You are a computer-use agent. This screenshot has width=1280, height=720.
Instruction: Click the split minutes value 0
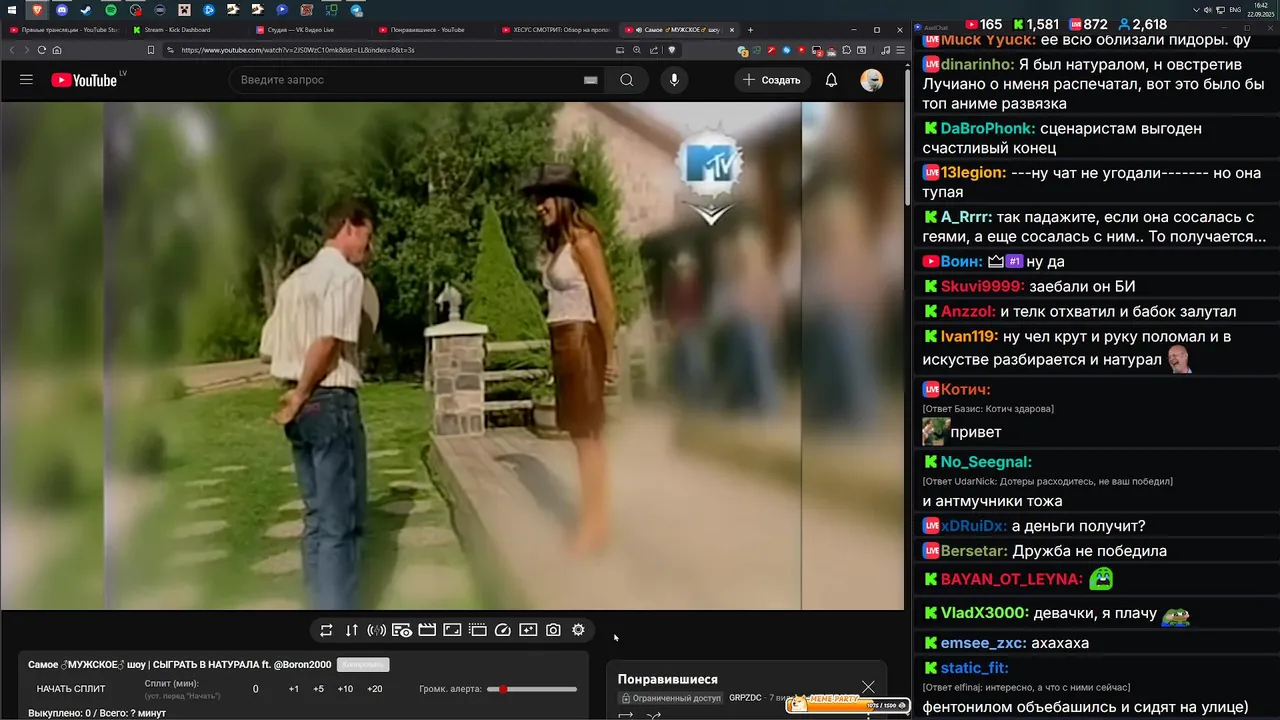pos(255,689)
